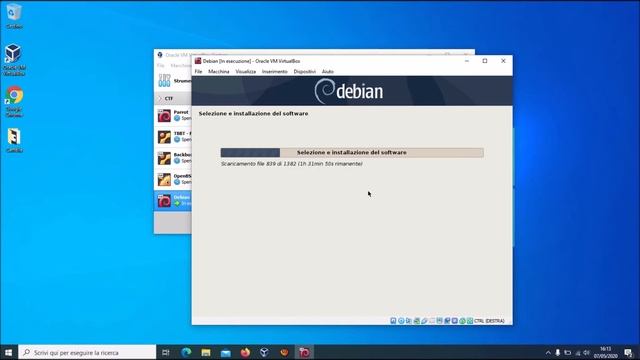Screen dimensions: 640x360
Task: Open File menu in VirtualBox Manager window
Action: (160, 65)
